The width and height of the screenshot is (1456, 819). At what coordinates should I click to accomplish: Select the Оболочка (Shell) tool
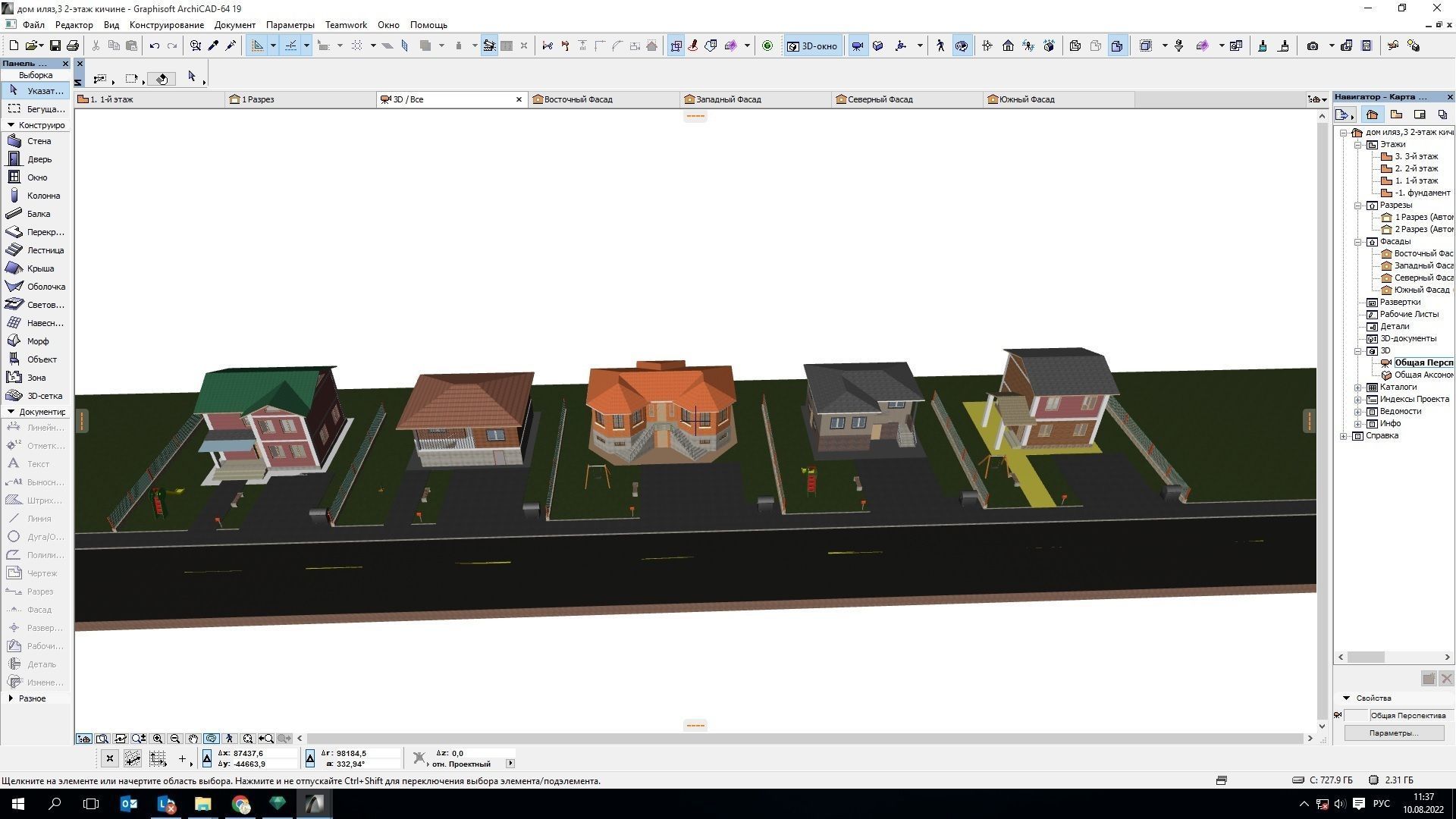[36, 287]
